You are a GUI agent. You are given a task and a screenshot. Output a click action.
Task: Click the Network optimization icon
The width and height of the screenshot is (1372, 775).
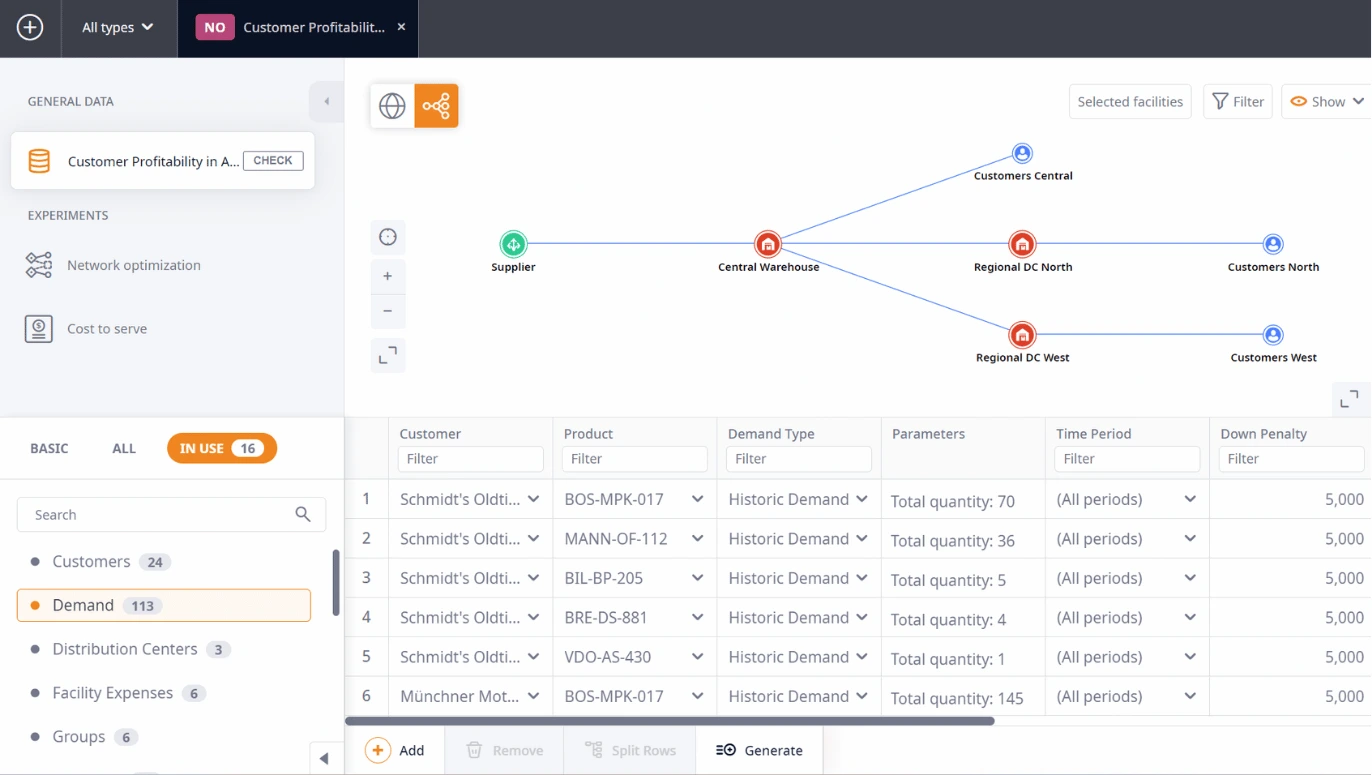[38, 265]
